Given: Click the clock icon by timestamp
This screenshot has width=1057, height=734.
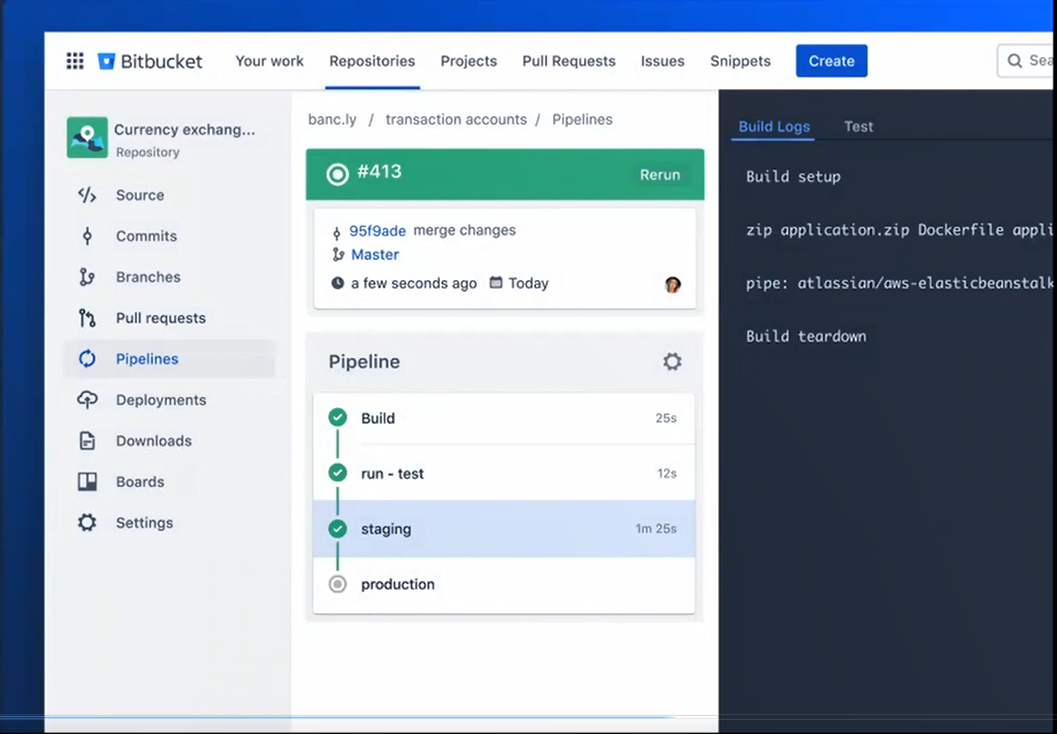Looking at the screenshot, I should coord(338,283).
